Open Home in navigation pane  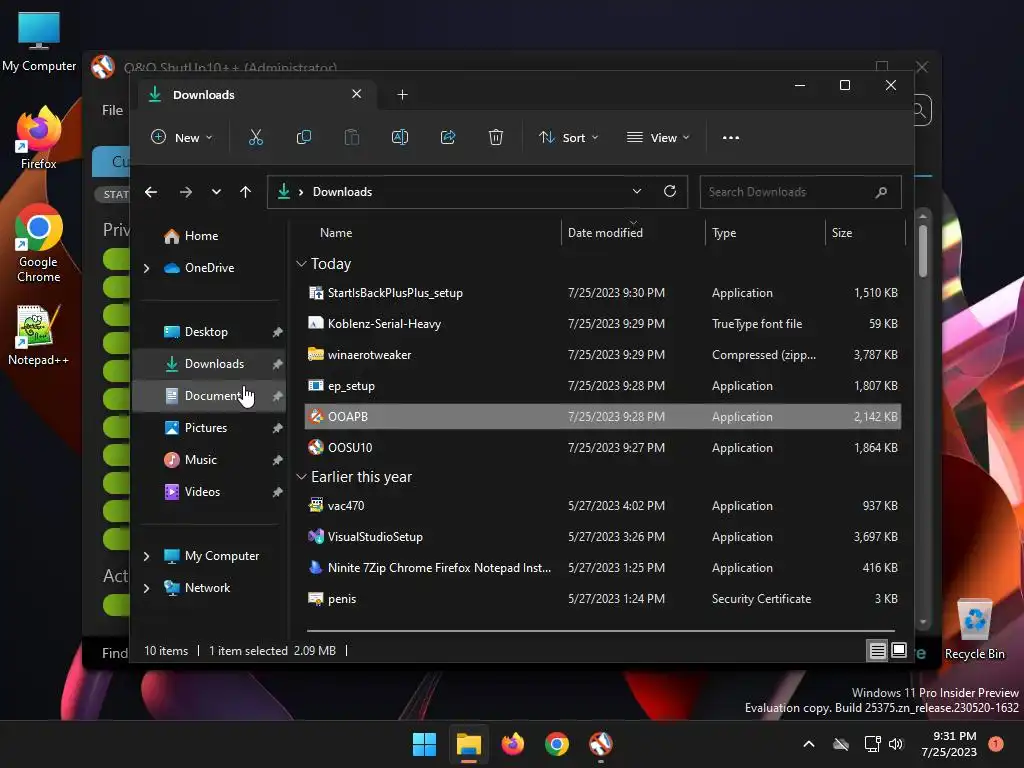tap(209, 236)
